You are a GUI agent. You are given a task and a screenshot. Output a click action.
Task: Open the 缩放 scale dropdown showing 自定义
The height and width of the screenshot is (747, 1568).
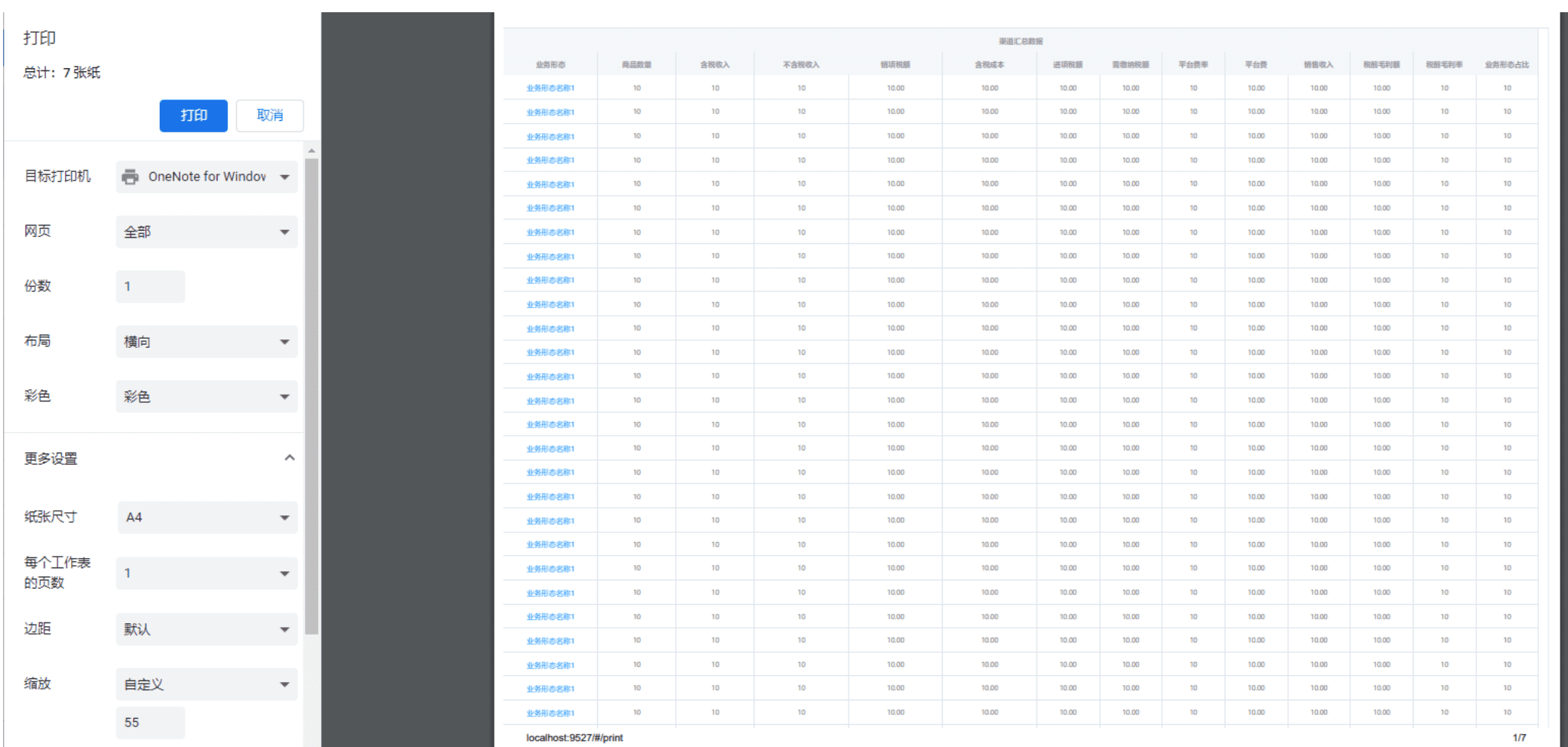tap(206, 684)
